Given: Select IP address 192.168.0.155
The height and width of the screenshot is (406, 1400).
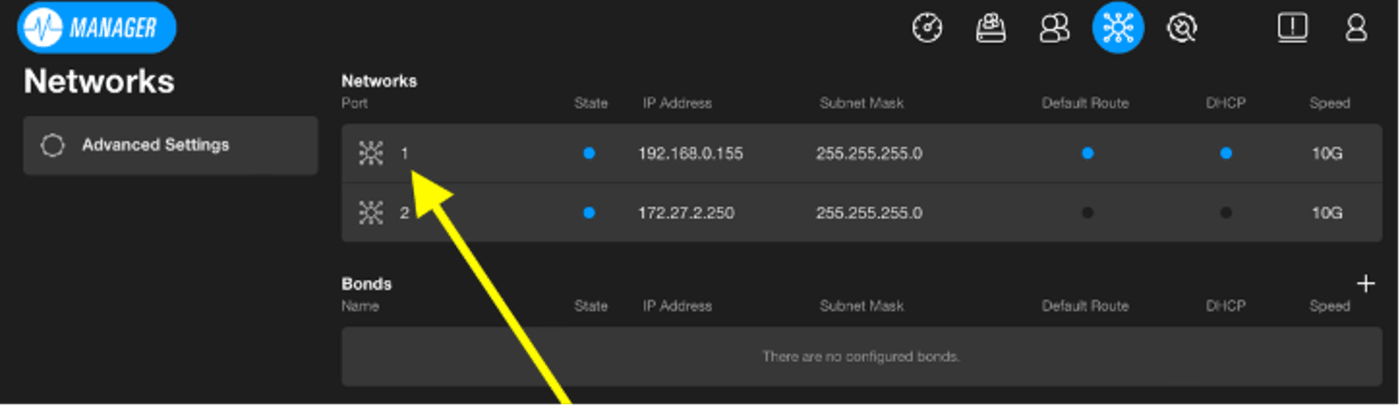Looking at the screenshot, I should pos(690,154).
